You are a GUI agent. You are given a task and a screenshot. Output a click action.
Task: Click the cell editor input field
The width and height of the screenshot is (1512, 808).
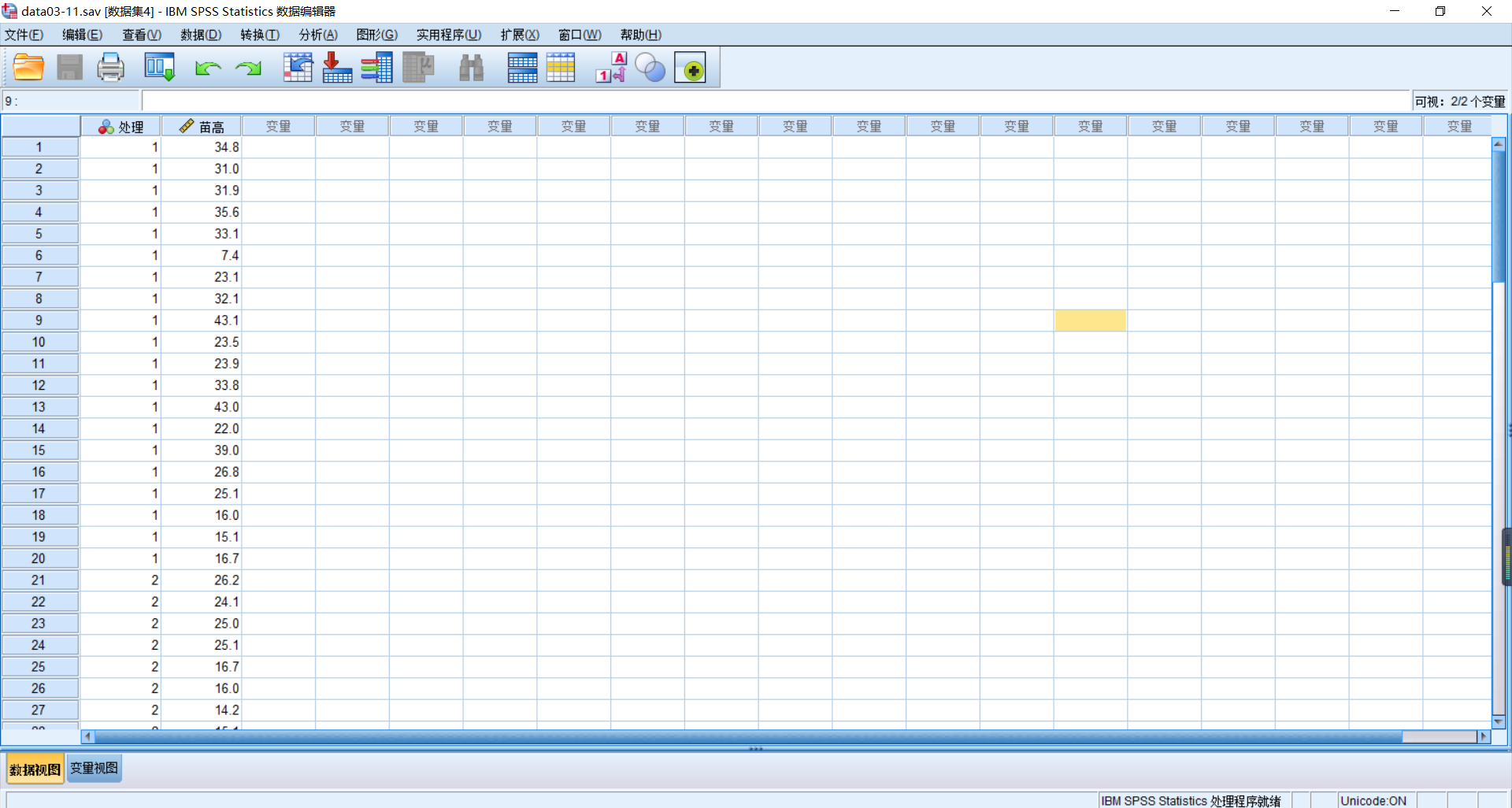[x=776, y=101]
